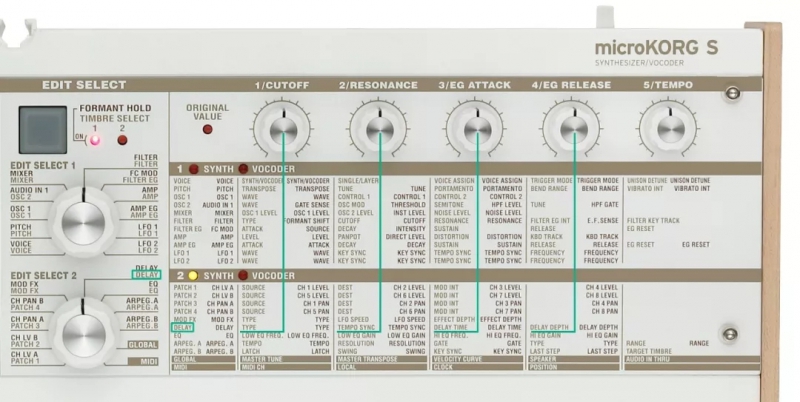Viewport: 800px width, 402px height.
Task: Click the 3/EG ATTACK header label
Action: [474, 85]
